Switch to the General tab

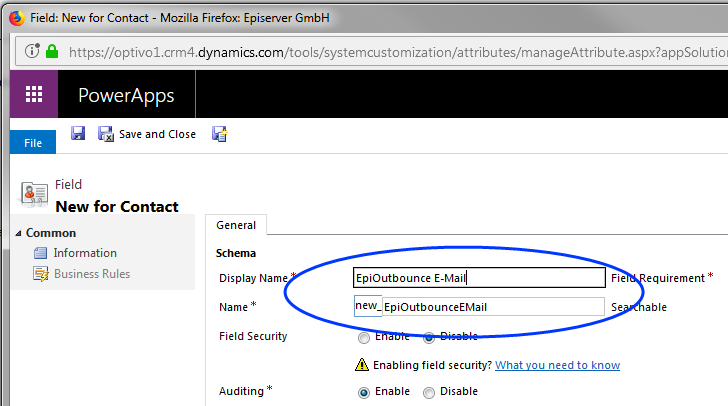point(236,225)
